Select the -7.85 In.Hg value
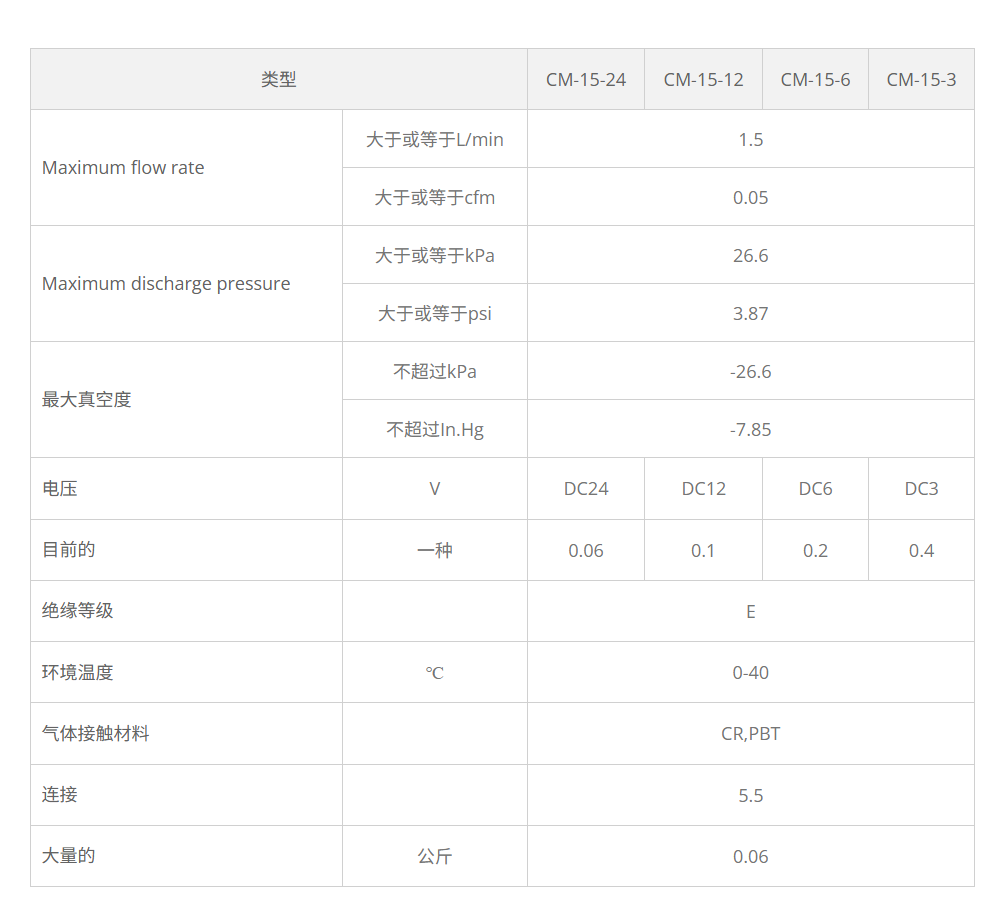 751,429
